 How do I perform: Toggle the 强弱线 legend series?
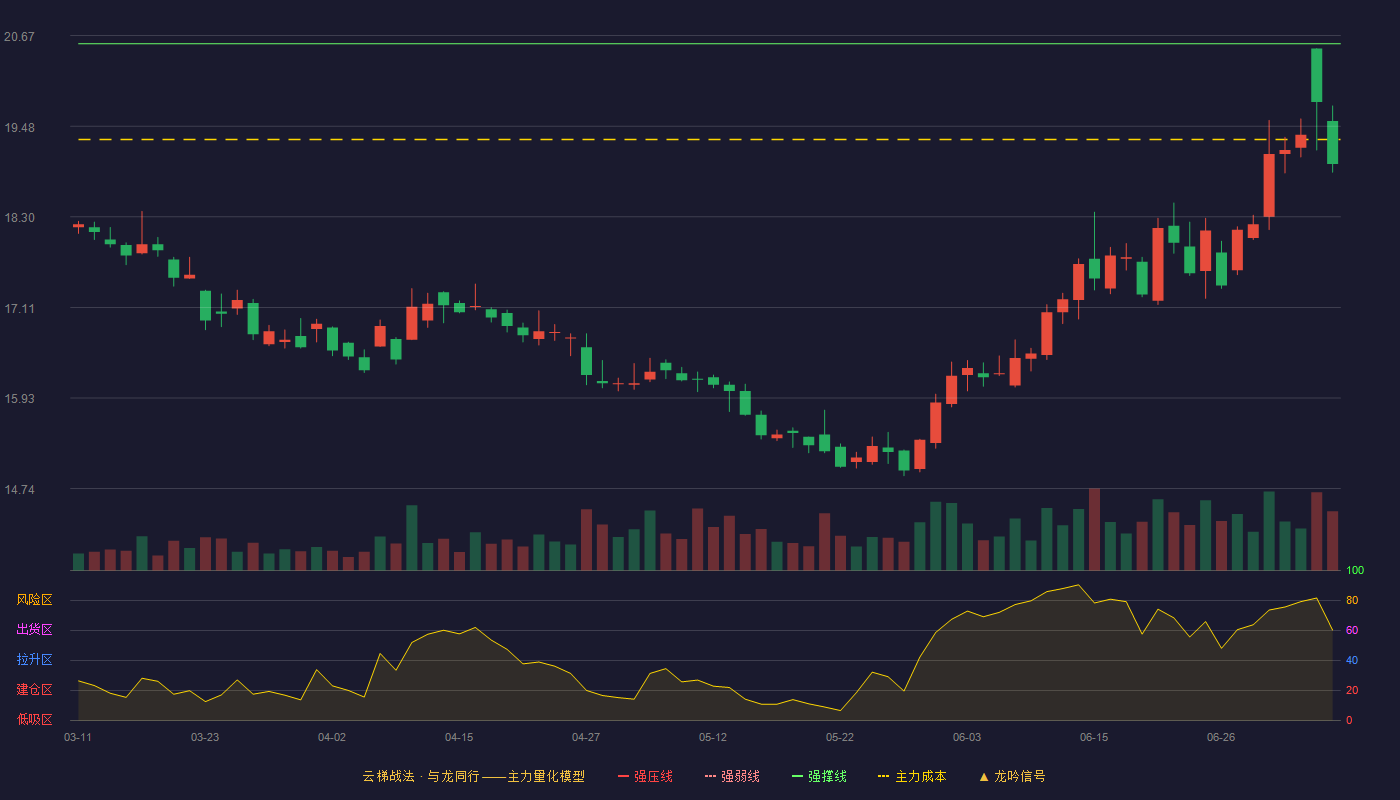(732, 776)
